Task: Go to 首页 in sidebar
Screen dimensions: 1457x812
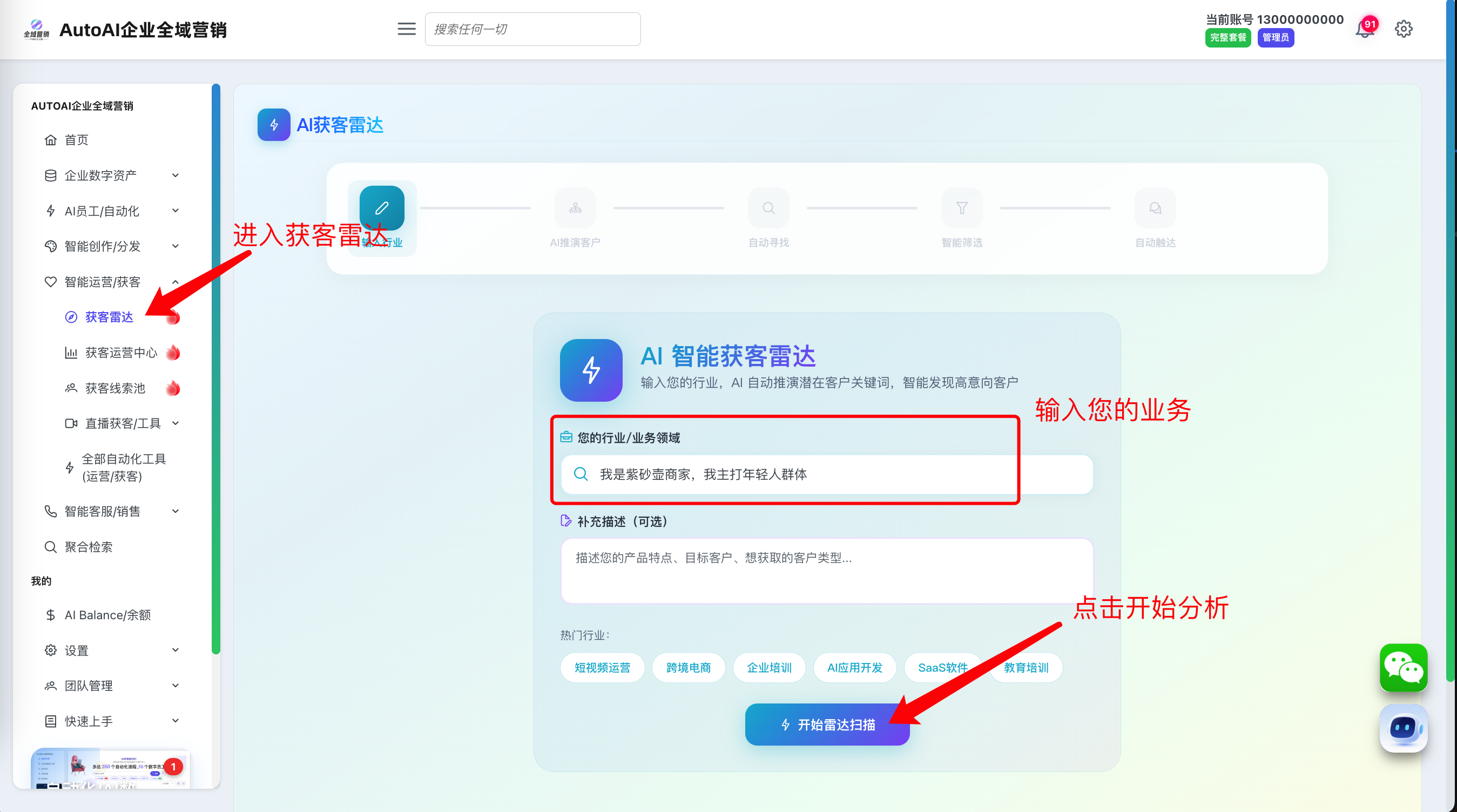Action: tap(76, 140)
